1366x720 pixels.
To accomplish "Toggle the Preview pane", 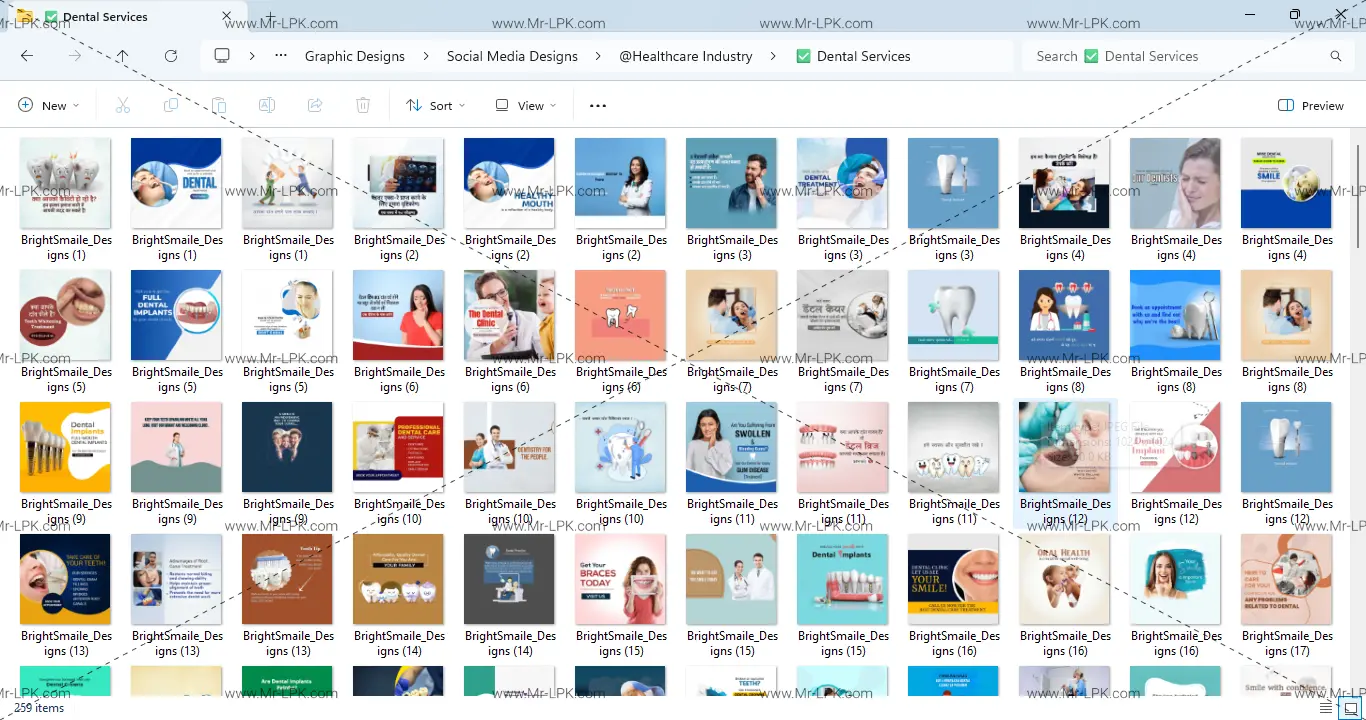I will click(x=1310, y=105).
